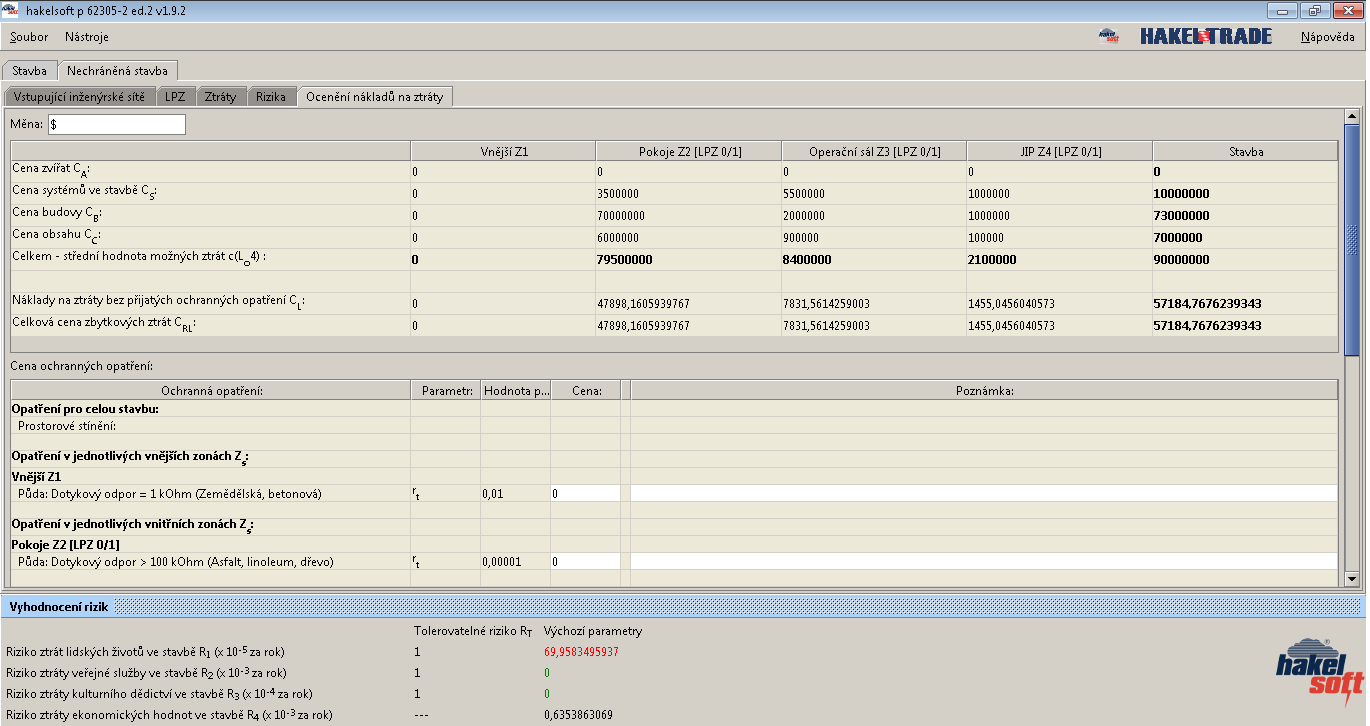Click the Poznámka column header
Viewport: 1370px width, 726px height.
(x=984, y=390)
